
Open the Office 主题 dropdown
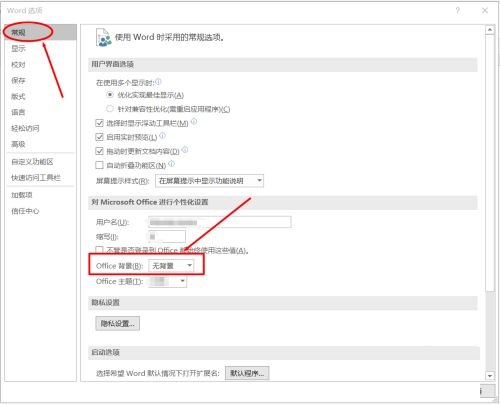pyautogui.click(x=167, y=281)
